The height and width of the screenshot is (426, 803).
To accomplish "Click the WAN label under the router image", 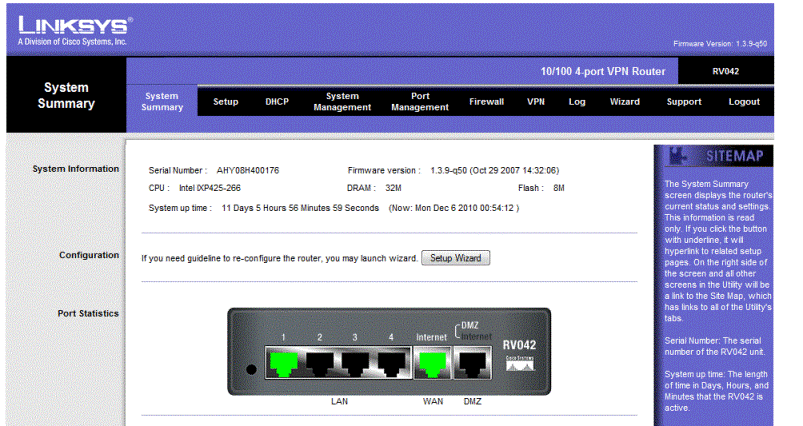I will (x=433, y=401).
